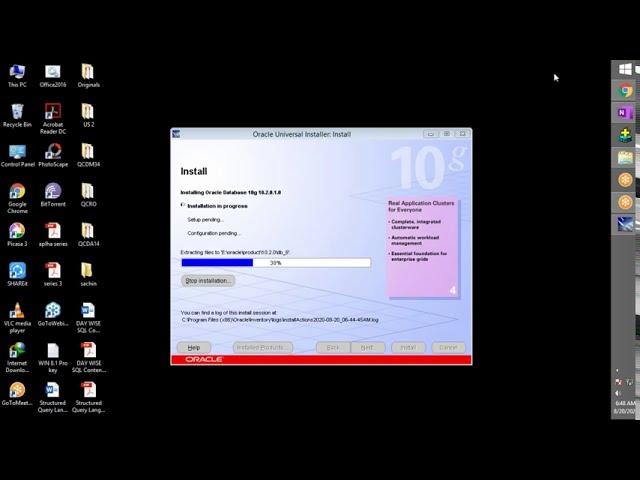Switch to OneNote in the taskbar
Viewport: 640px width, 480px height.
point(625,113)
